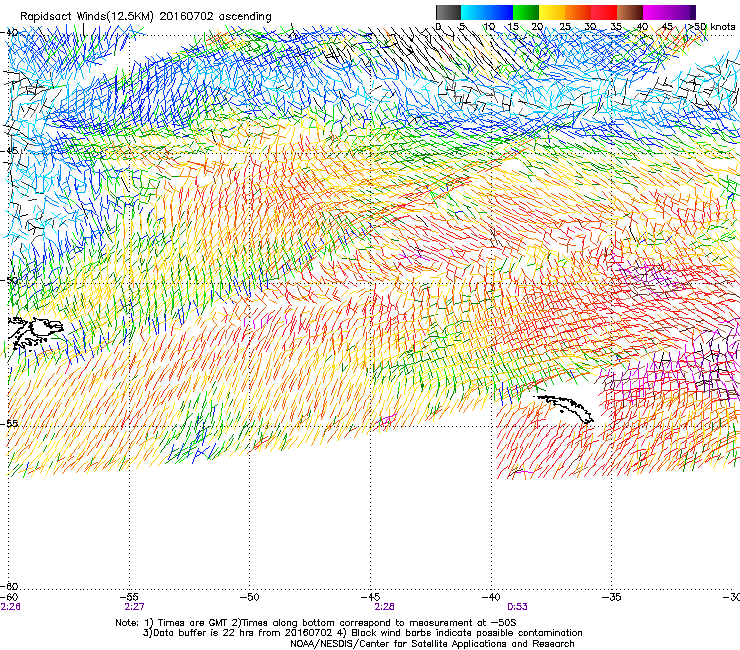
Task: Click the Falkland Islands coastline outline
Action: click(35, 332)
